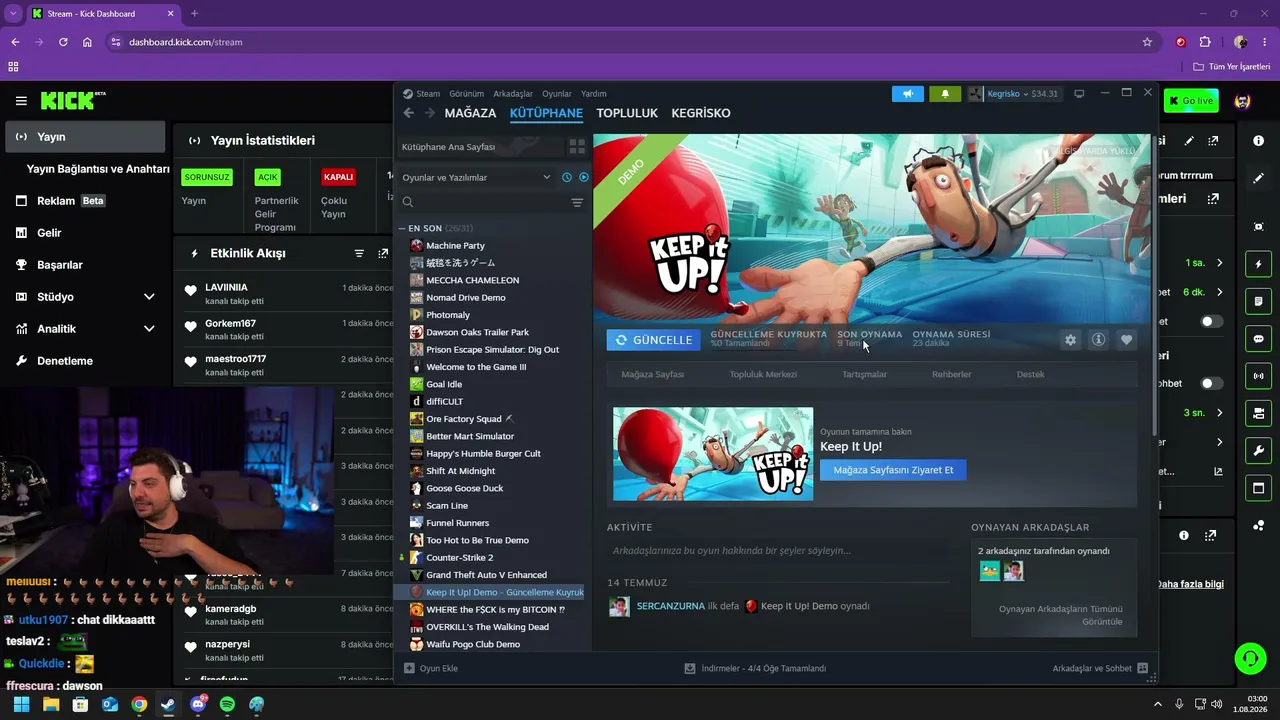Open the Arkadaşlar menu in Steam
Screen dimensions: 1280x720
point(513,94)
